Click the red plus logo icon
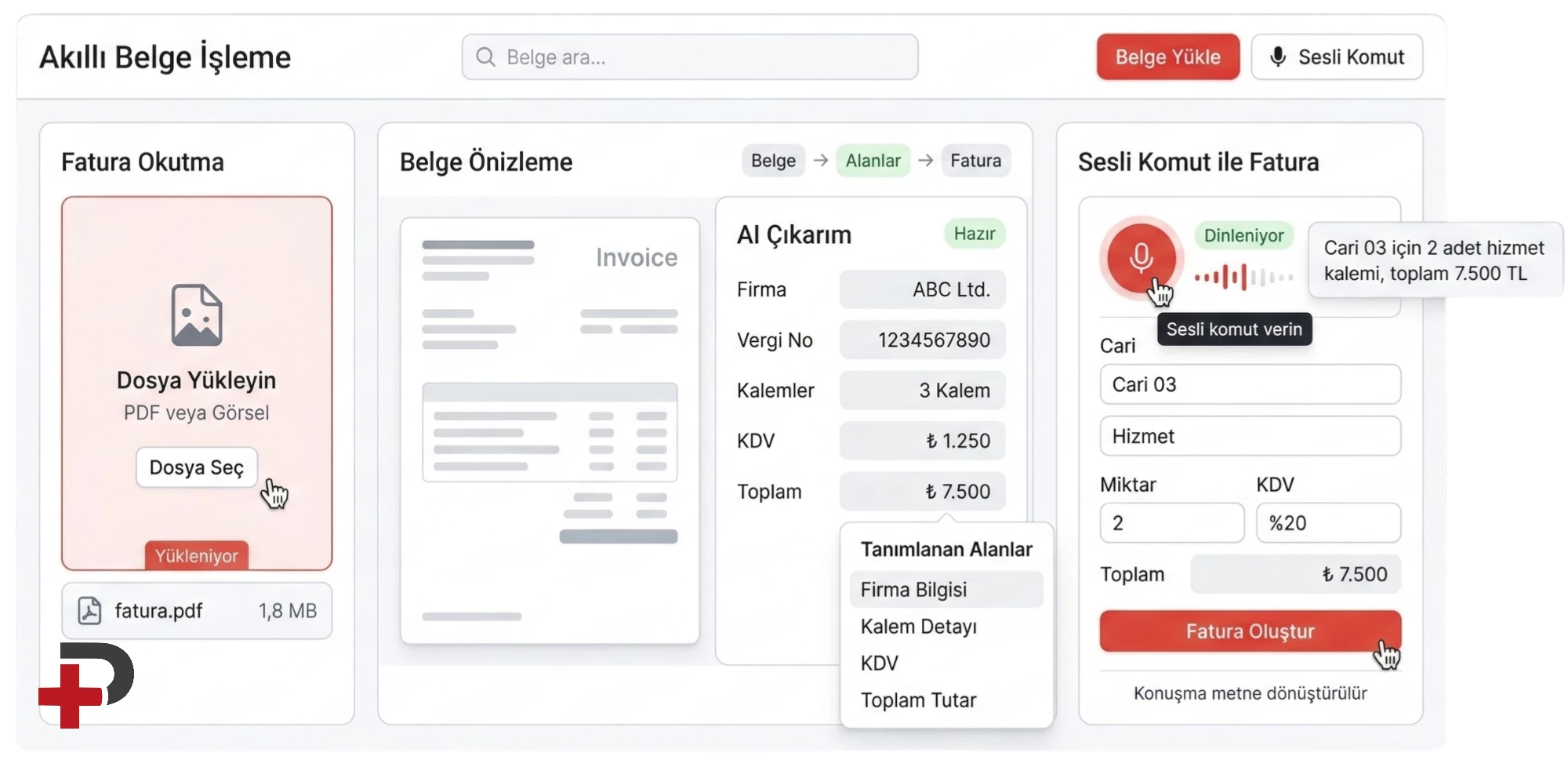Screen dimensions: 1568x767 (71, 695)
